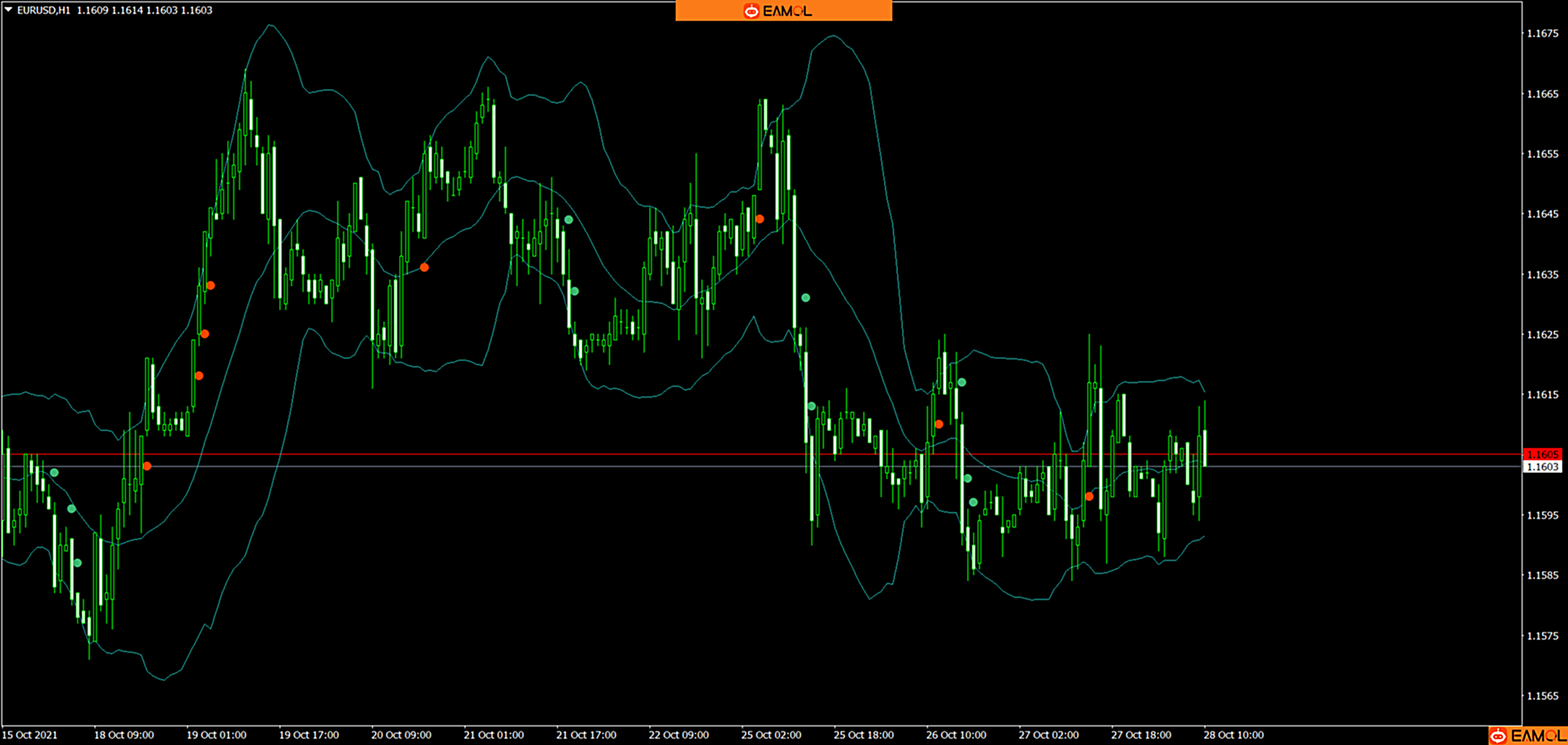Click the green signal dot near 1.1644 on 21 Oct
This screenshot has width=1568, height=745.
click(x=569, y=220)
